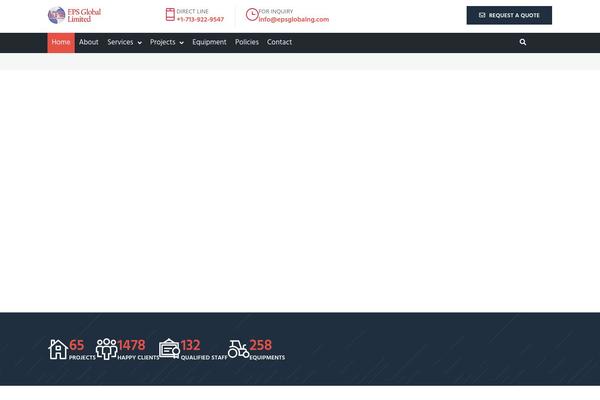Click the clock icon beside For Inquiry

coord(252,15)
